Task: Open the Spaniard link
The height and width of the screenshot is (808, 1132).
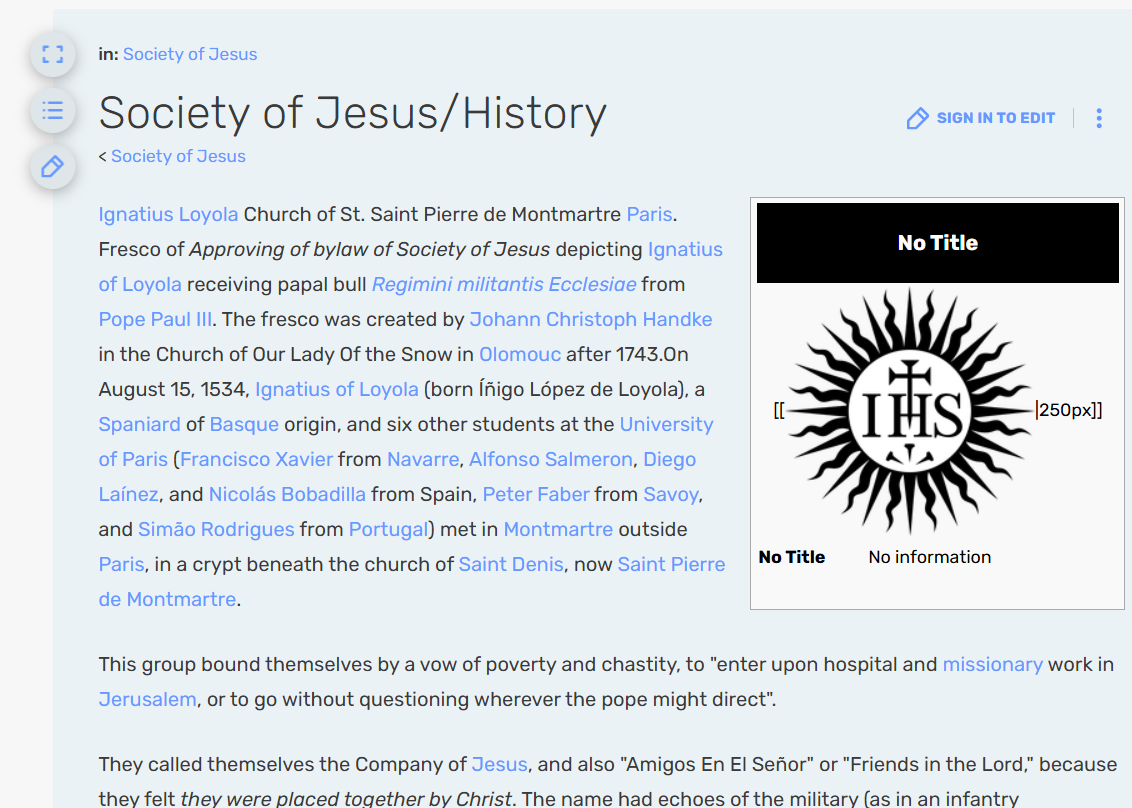Action: [139, 425]
